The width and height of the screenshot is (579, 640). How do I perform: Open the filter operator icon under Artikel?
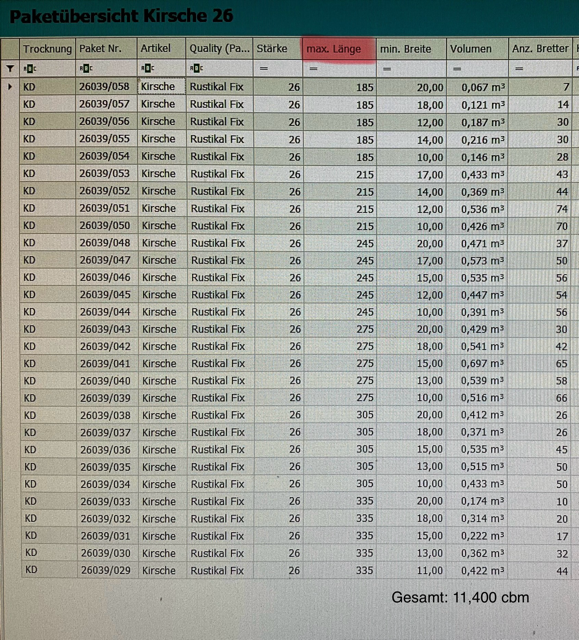[147, 69]
